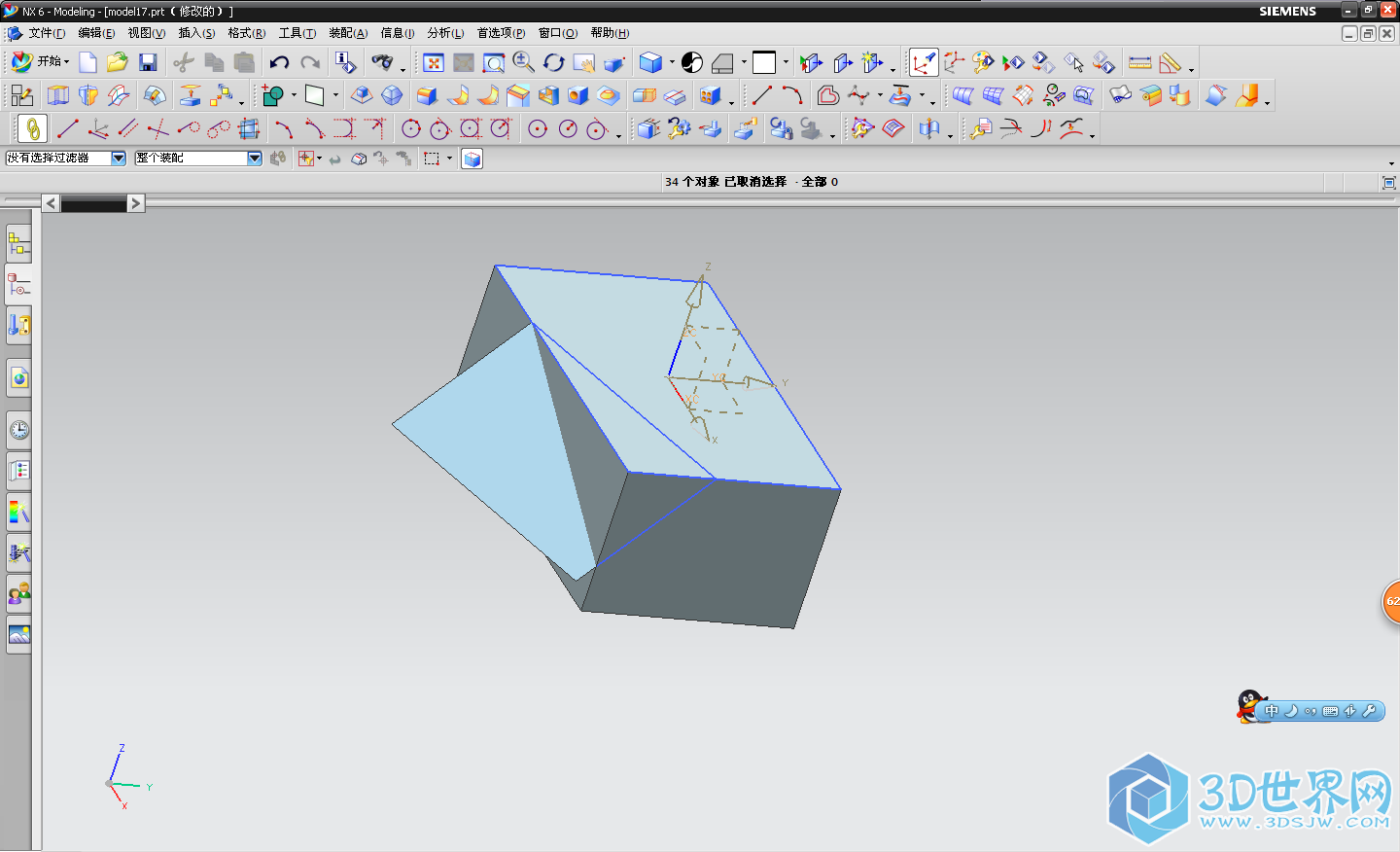Toggle full screen icon at status bar right
The image size is (1400, 852).
point(1388,183)
